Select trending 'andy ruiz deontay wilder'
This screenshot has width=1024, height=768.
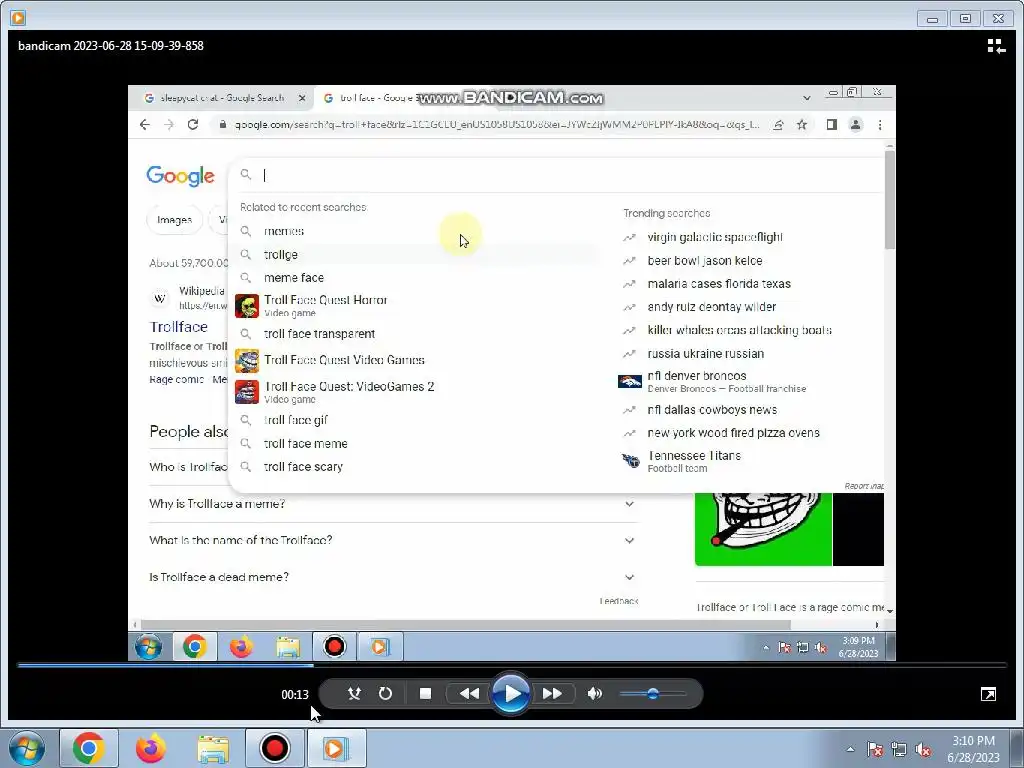711,307
